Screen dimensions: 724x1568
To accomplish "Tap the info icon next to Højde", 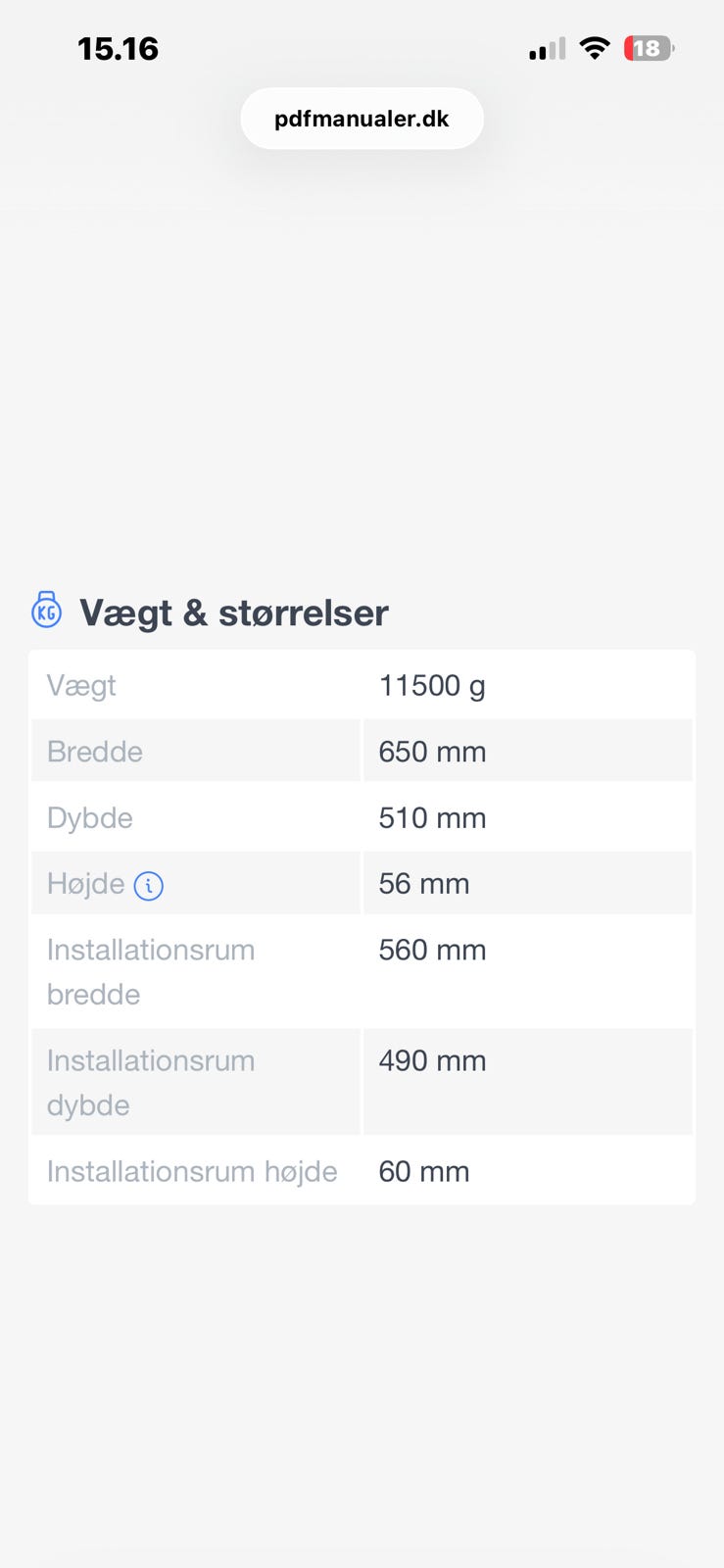I will (148, 886).
